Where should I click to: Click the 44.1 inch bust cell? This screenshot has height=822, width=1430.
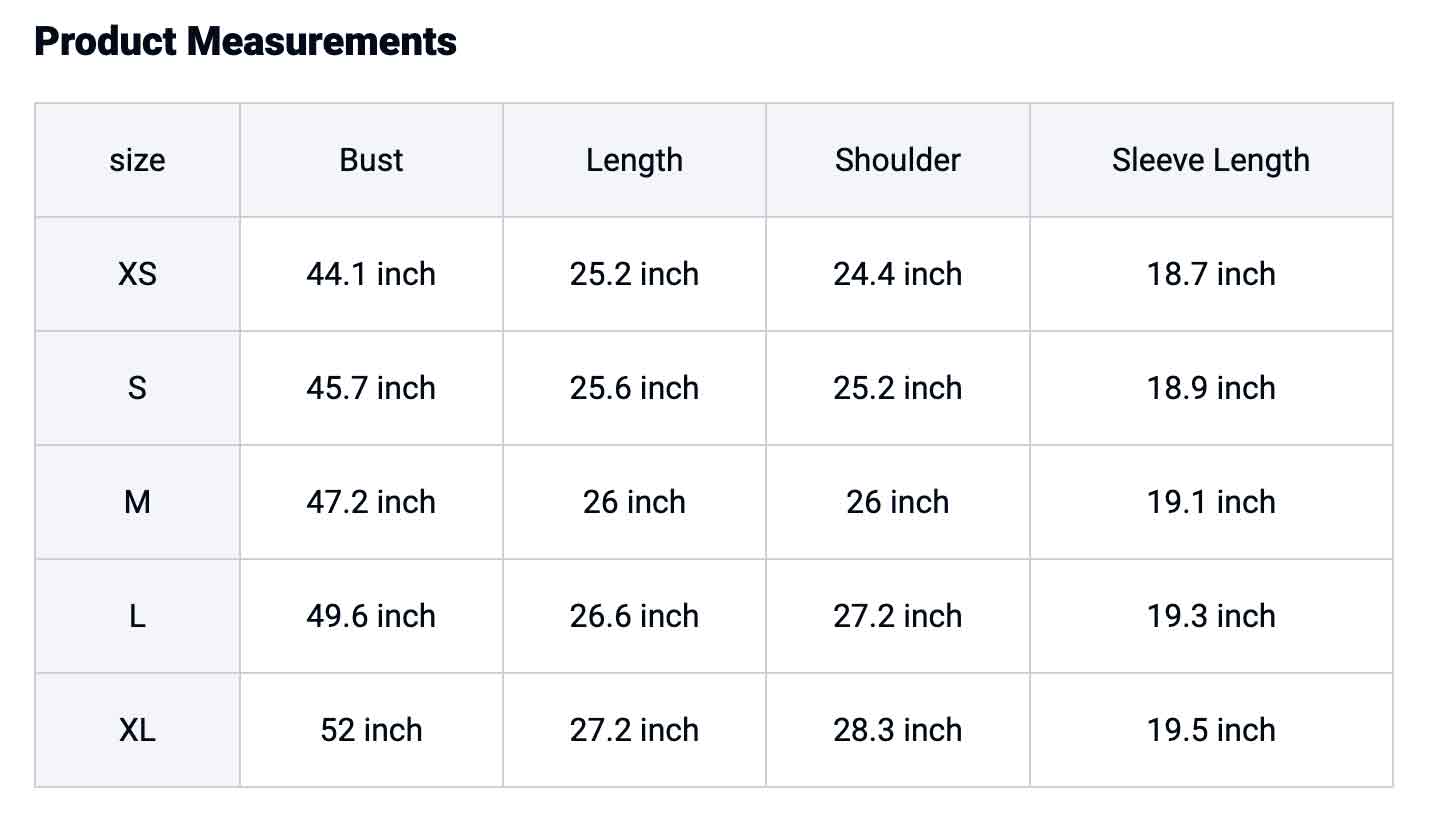[x=371, y=274]
